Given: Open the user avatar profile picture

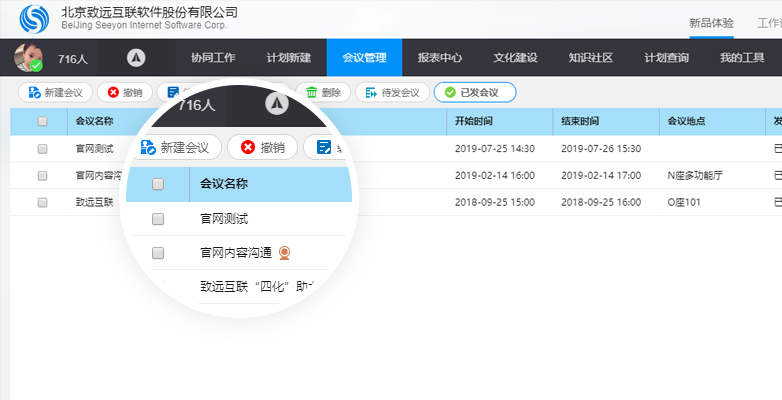Looking at the screenshot, I should point(27,58).
